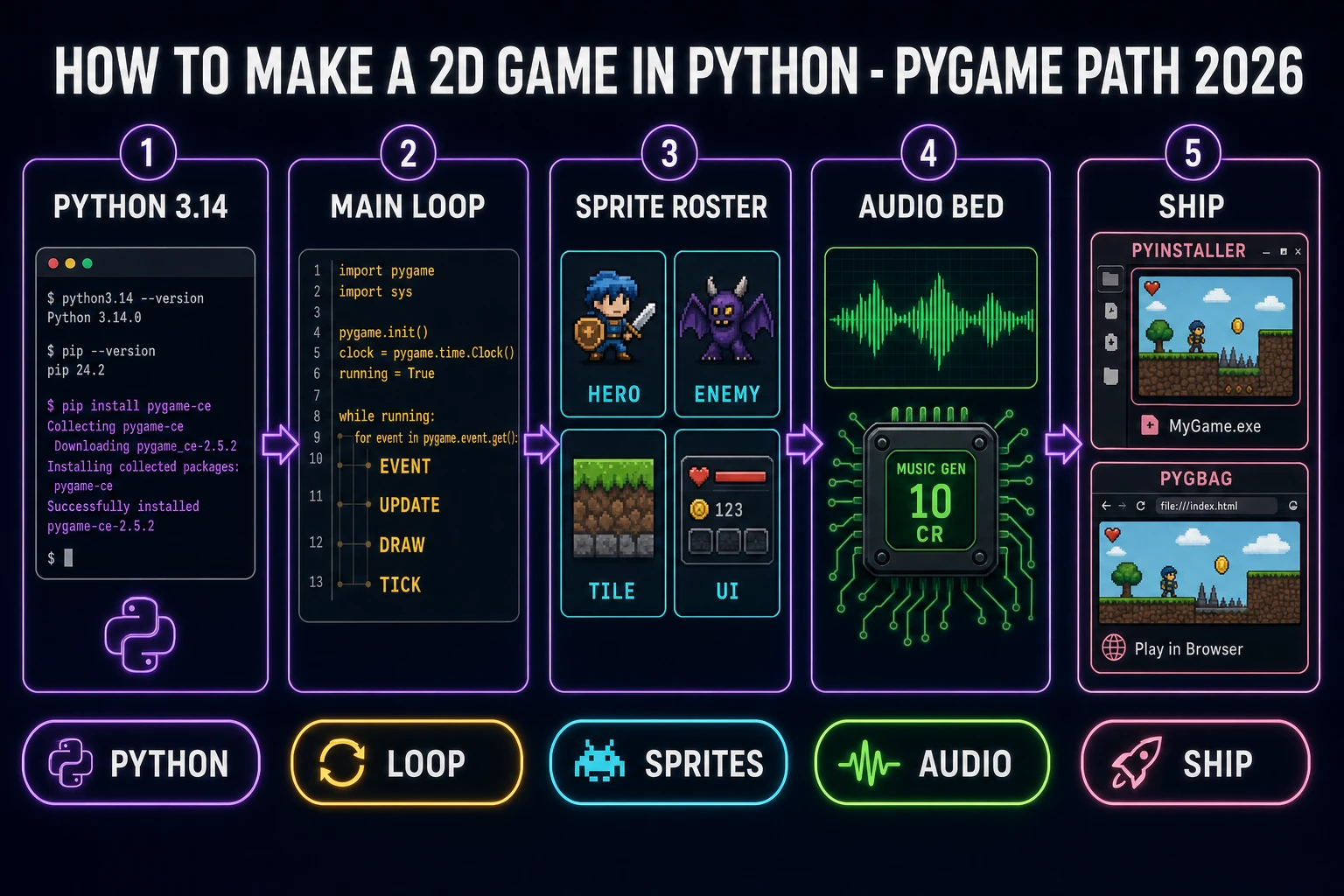Click the PyInstaller game preview thumbnail
The width and height of the screenshot is (1344, 896).
[1215, 337]
